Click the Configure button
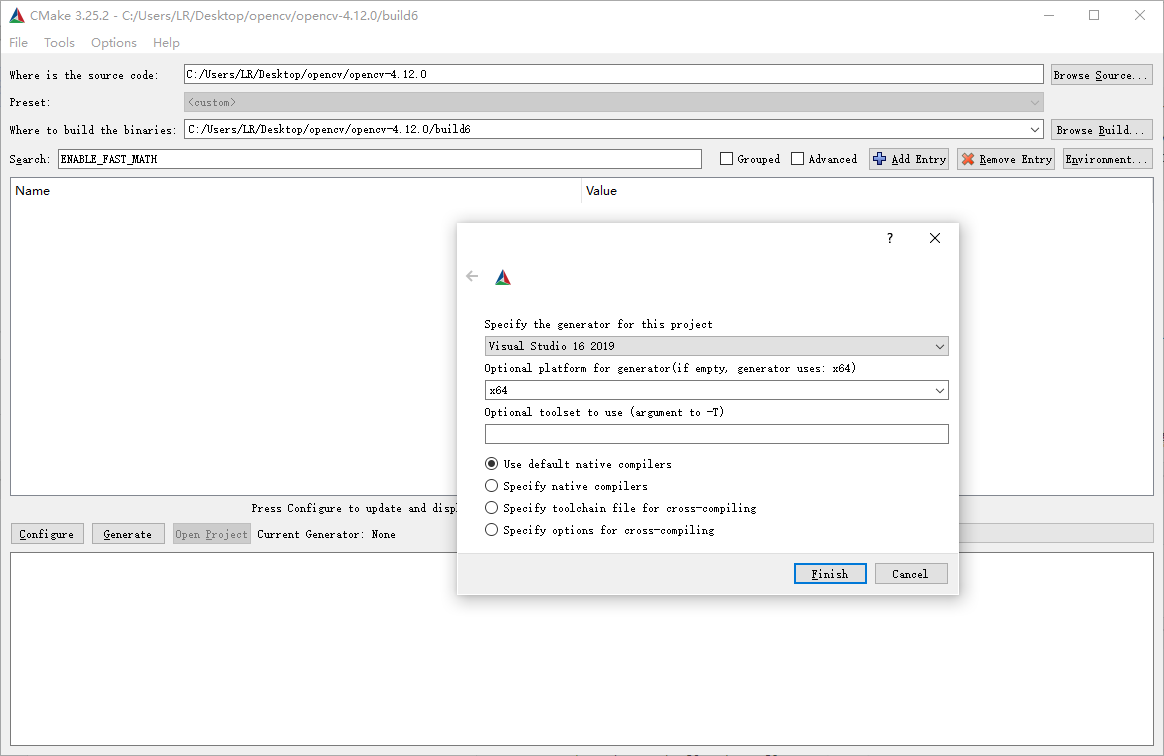The width and height of the screenshot is (1164, 756). (47, 534)
